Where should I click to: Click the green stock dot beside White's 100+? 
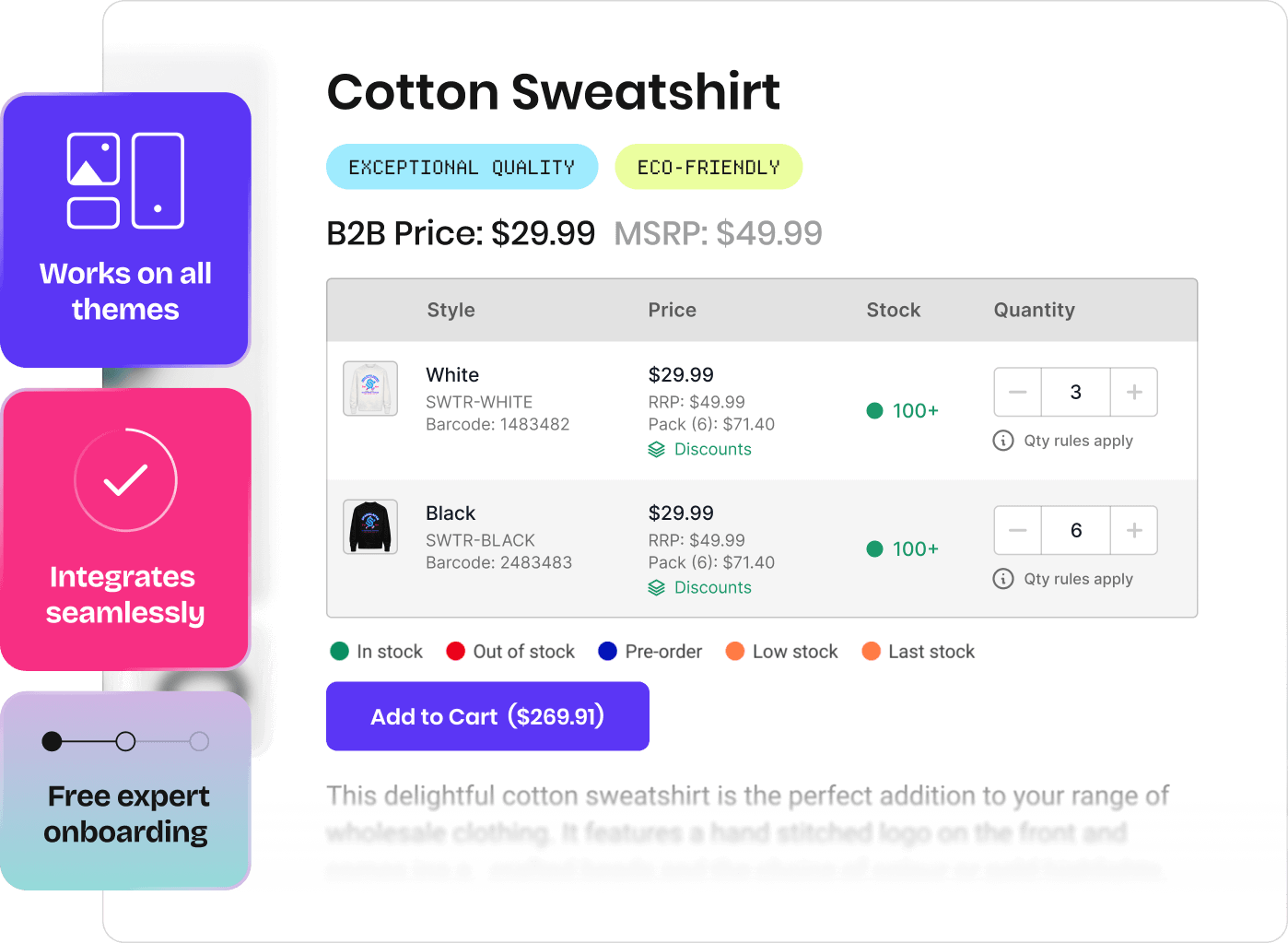pos(874,411)
